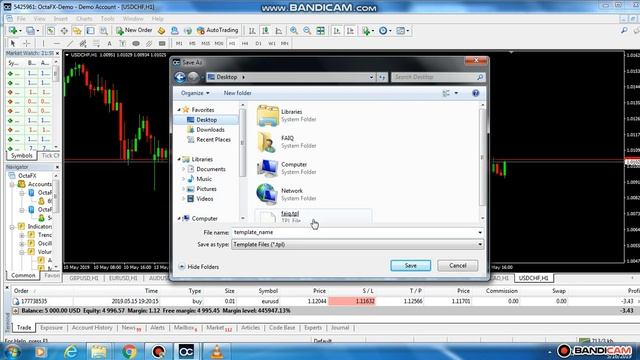Click the New Order button
640x360 pixels.
pyautogui.click(x=134, y=30)
